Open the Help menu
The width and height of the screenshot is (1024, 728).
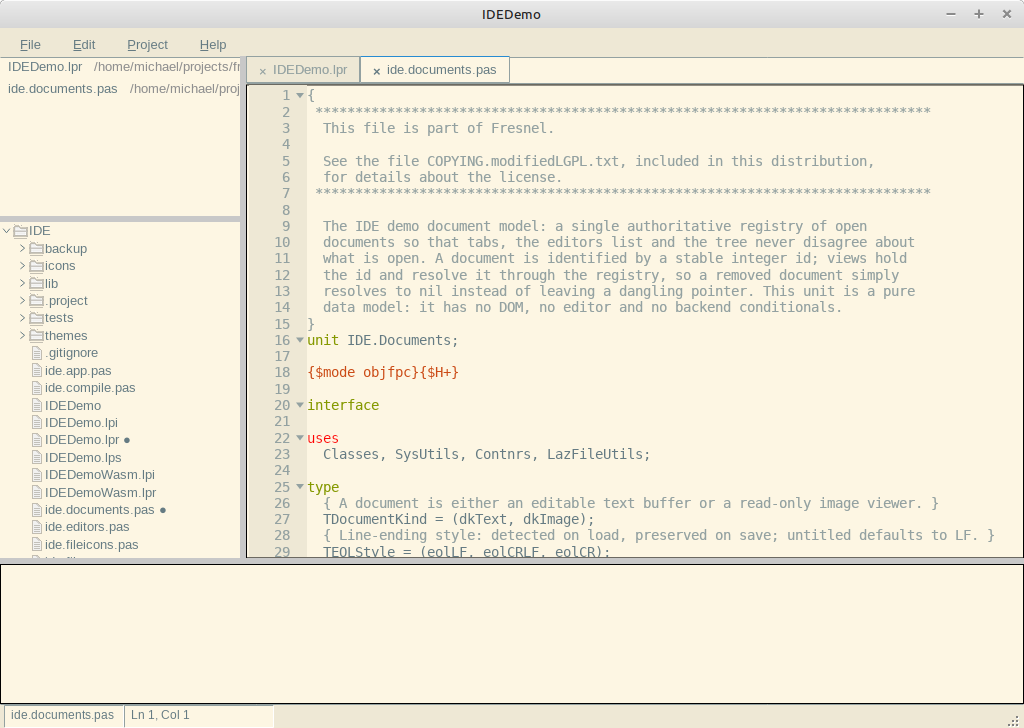point(213,44)
